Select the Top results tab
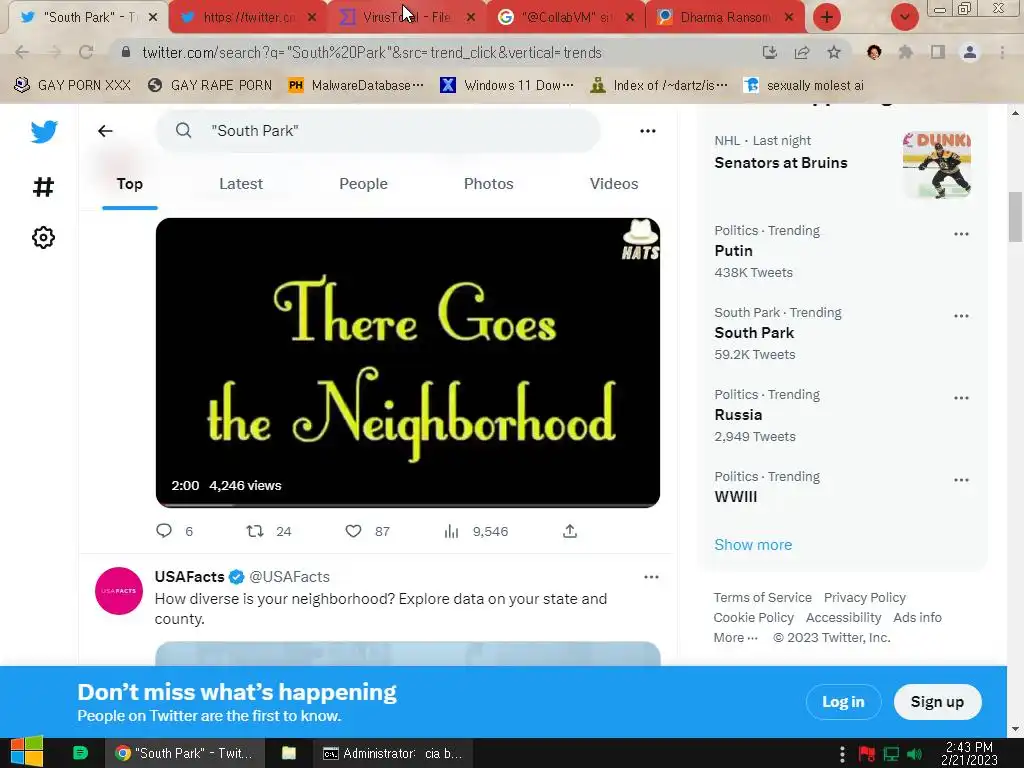This screenshot has height=768, width=1024. [129, 184]
